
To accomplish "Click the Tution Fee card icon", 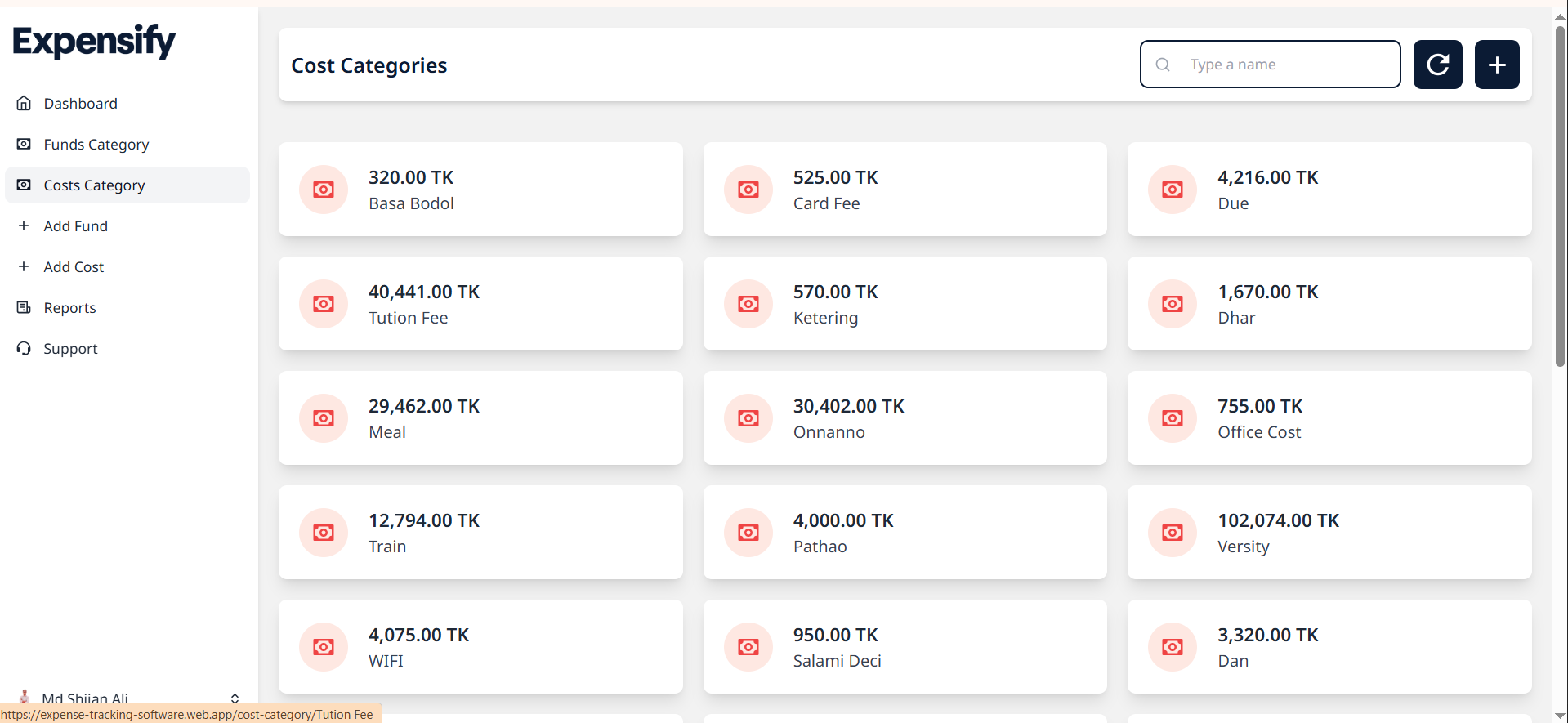I will point(324,304).
